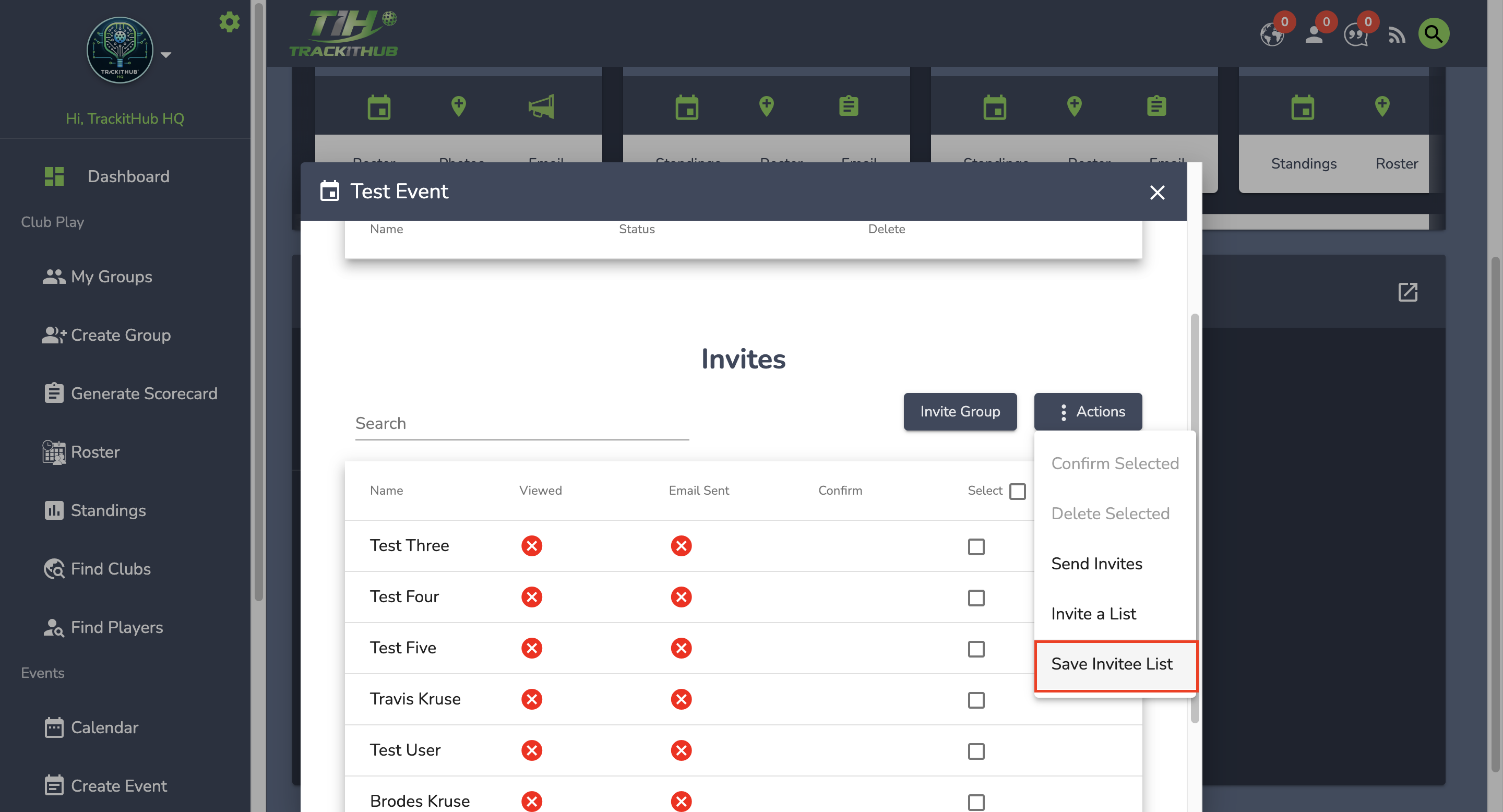Click the megaphone icon on the first event card
Screen dimensions: 1503x812
(541, 107)
